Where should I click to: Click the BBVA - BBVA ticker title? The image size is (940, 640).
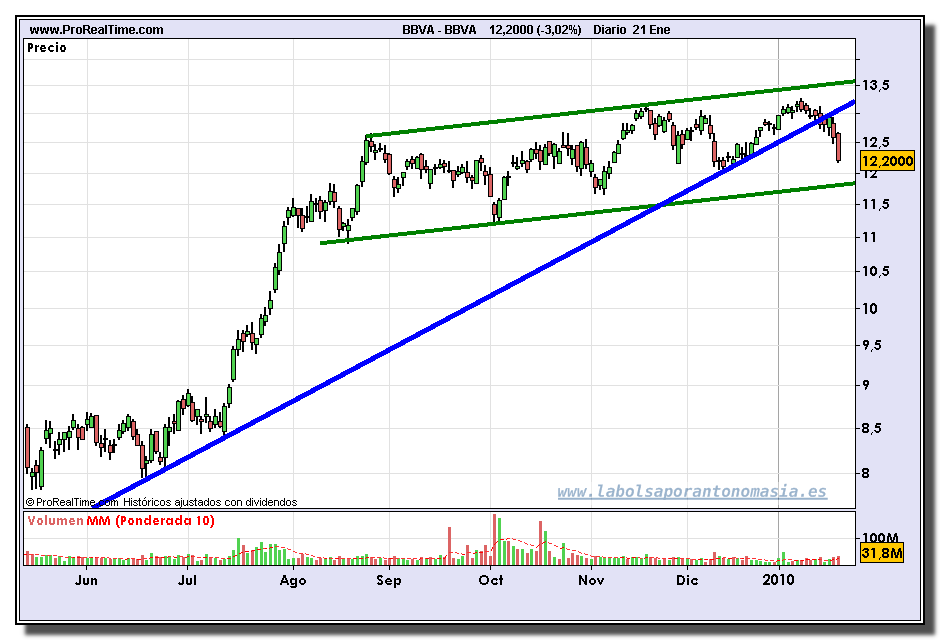pyautogui.click(x=439, y=29)
